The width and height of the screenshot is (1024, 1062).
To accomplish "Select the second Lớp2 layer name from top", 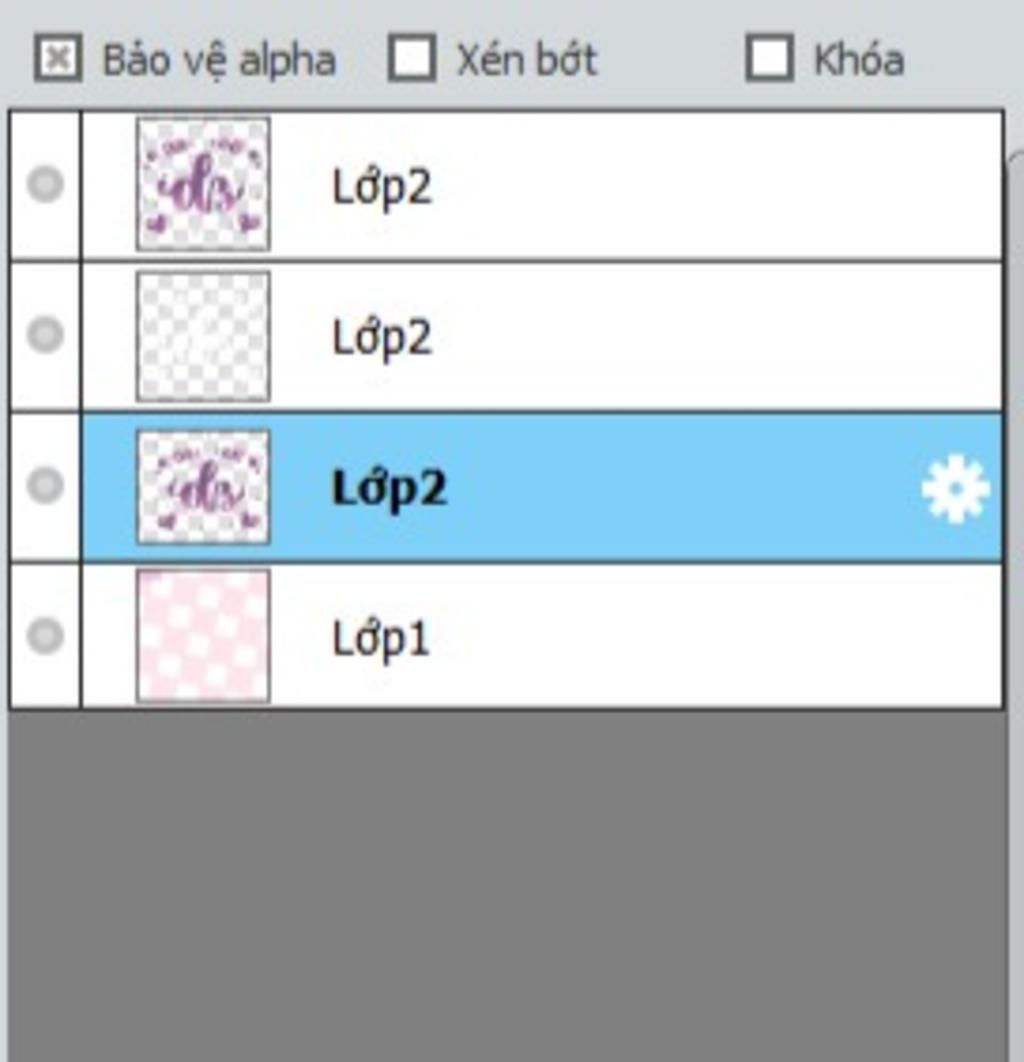I will click(x=381, y=338).
